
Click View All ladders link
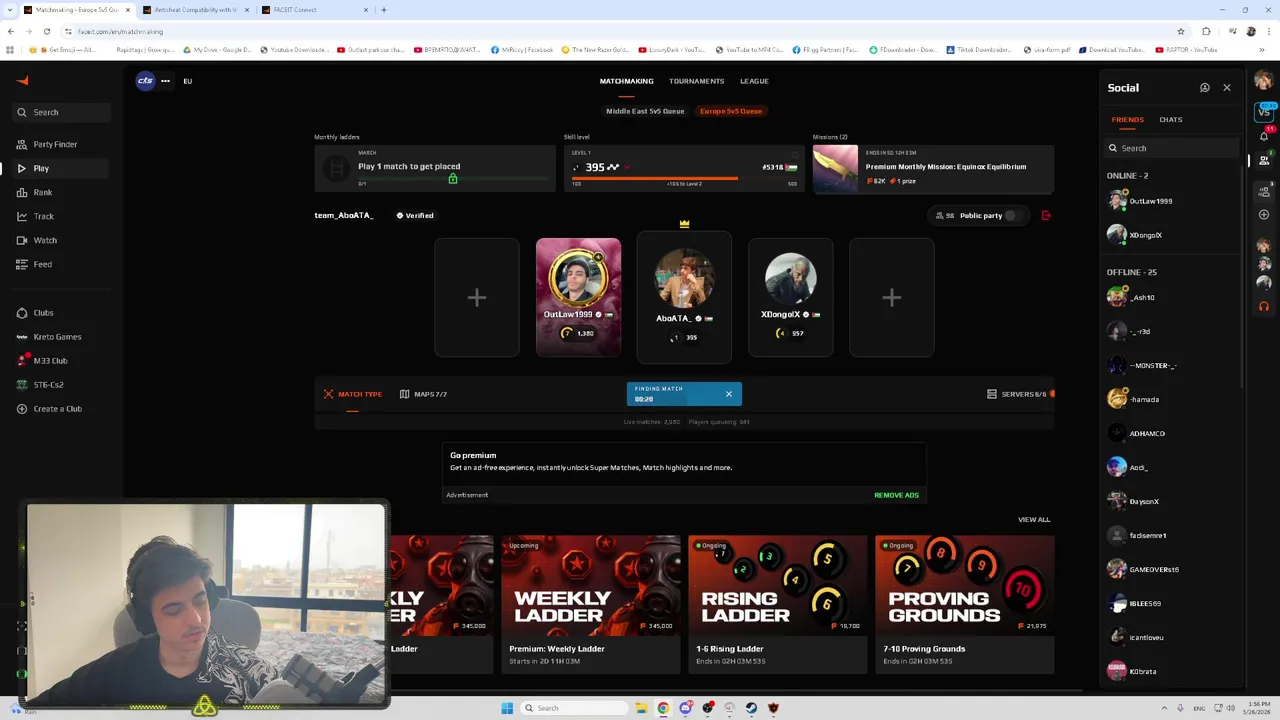pyautogui.click(x=1034, y=520)
